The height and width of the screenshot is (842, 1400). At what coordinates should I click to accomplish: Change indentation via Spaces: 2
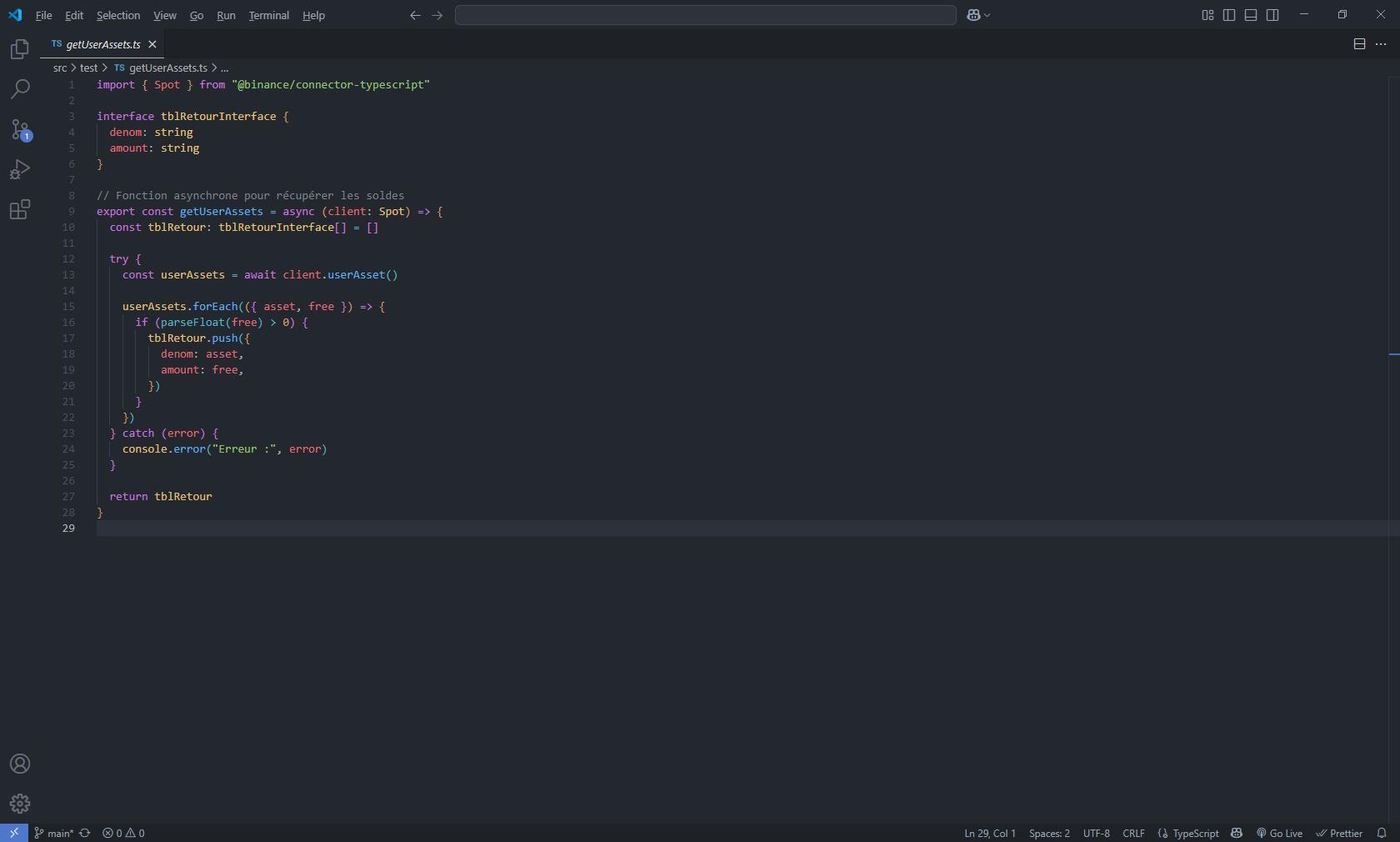coord(1049,833)
